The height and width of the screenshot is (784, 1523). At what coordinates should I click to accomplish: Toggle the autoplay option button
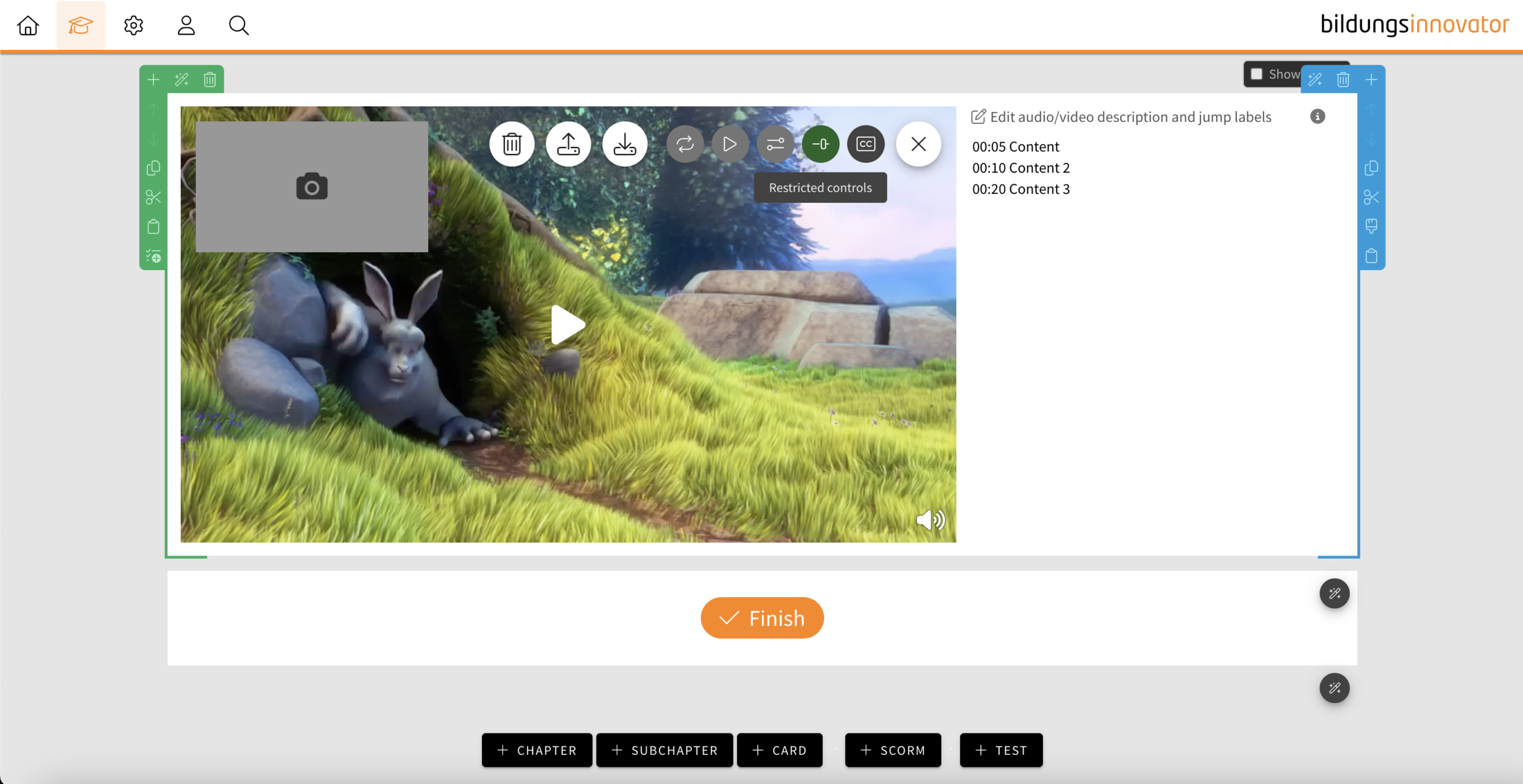click(730, 144)
